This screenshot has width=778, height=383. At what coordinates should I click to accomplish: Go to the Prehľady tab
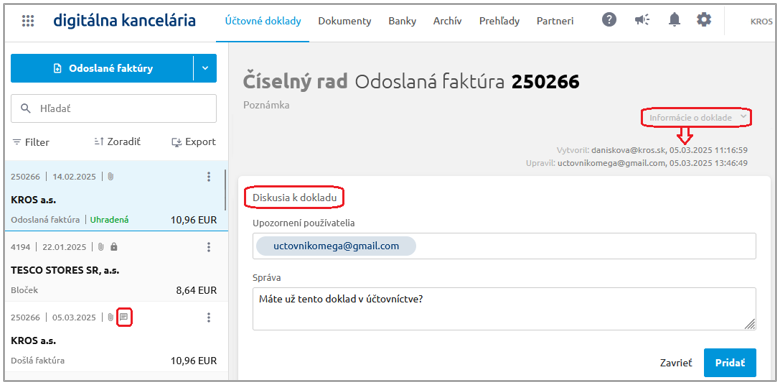pos(499,21)
